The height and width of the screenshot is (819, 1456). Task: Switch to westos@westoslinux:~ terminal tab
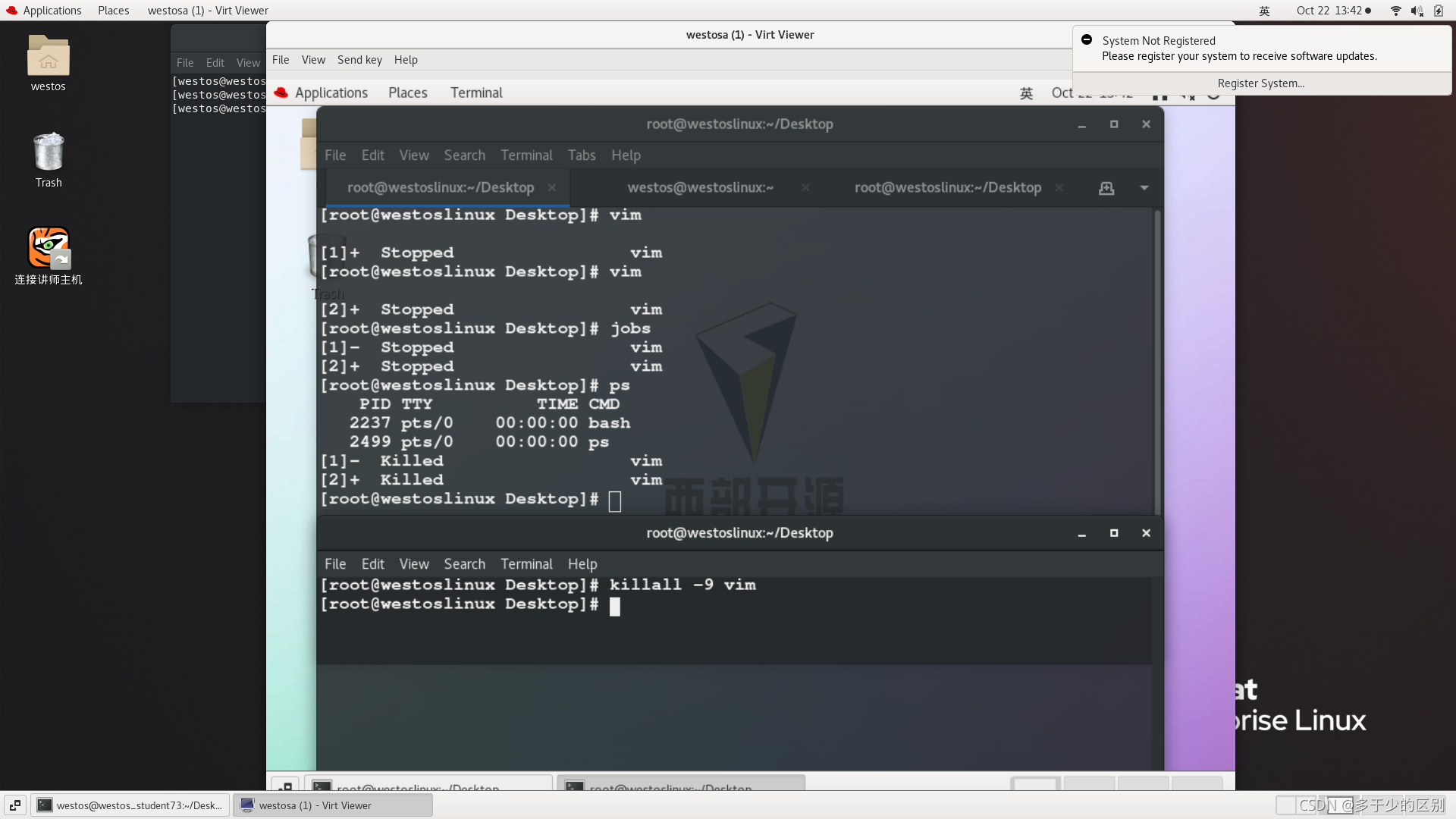700,187
